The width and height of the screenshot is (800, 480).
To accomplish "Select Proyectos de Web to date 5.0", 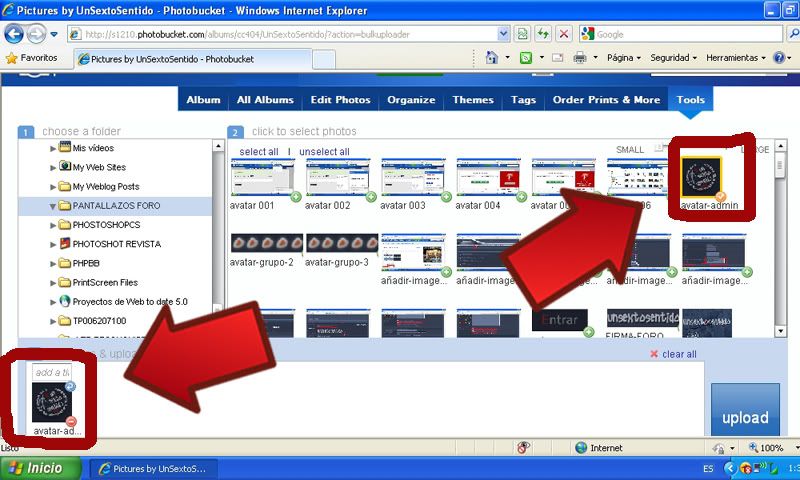I will point(130,301).
